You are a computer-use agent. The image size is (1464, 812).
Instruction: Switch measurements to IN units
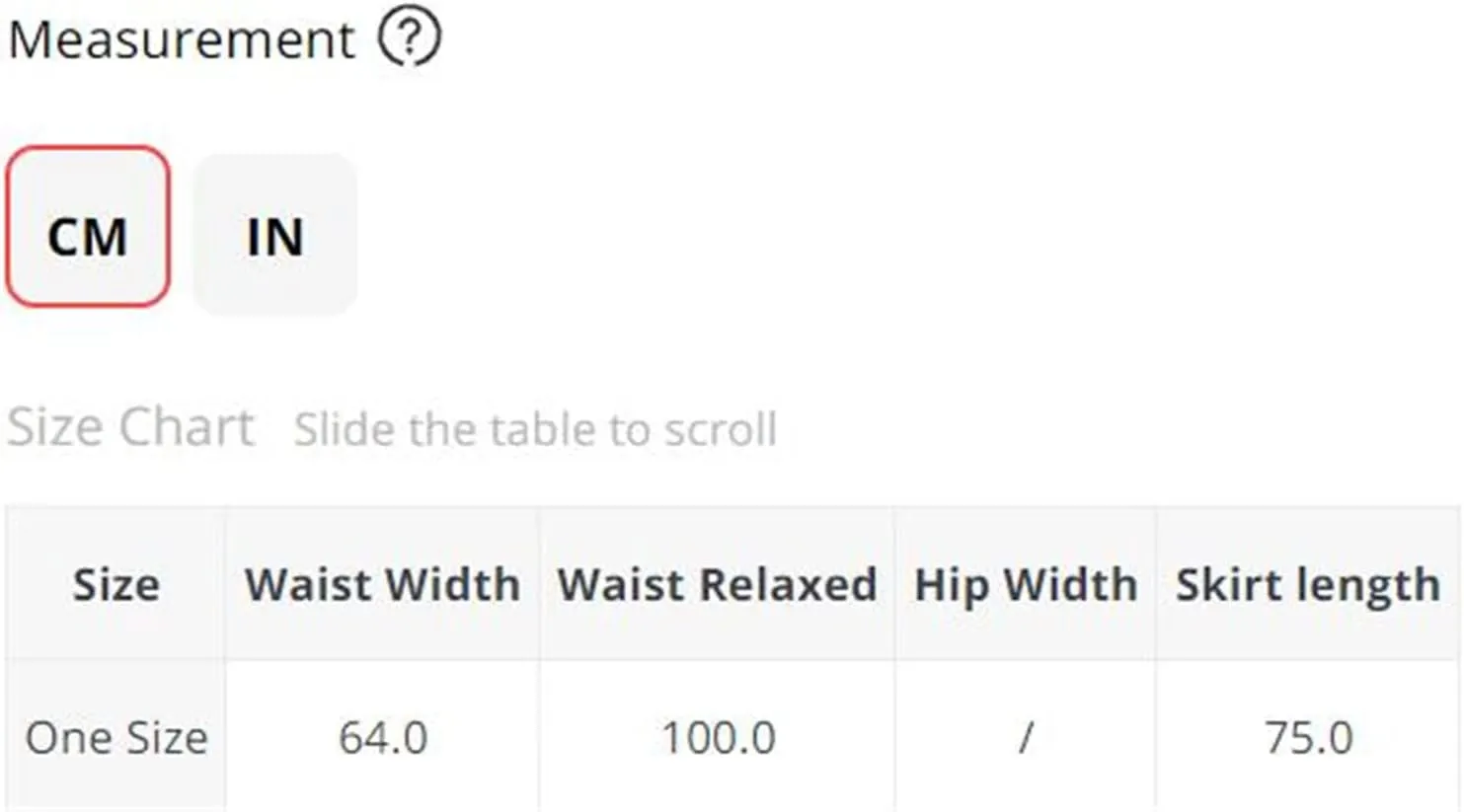click(274, 234)
